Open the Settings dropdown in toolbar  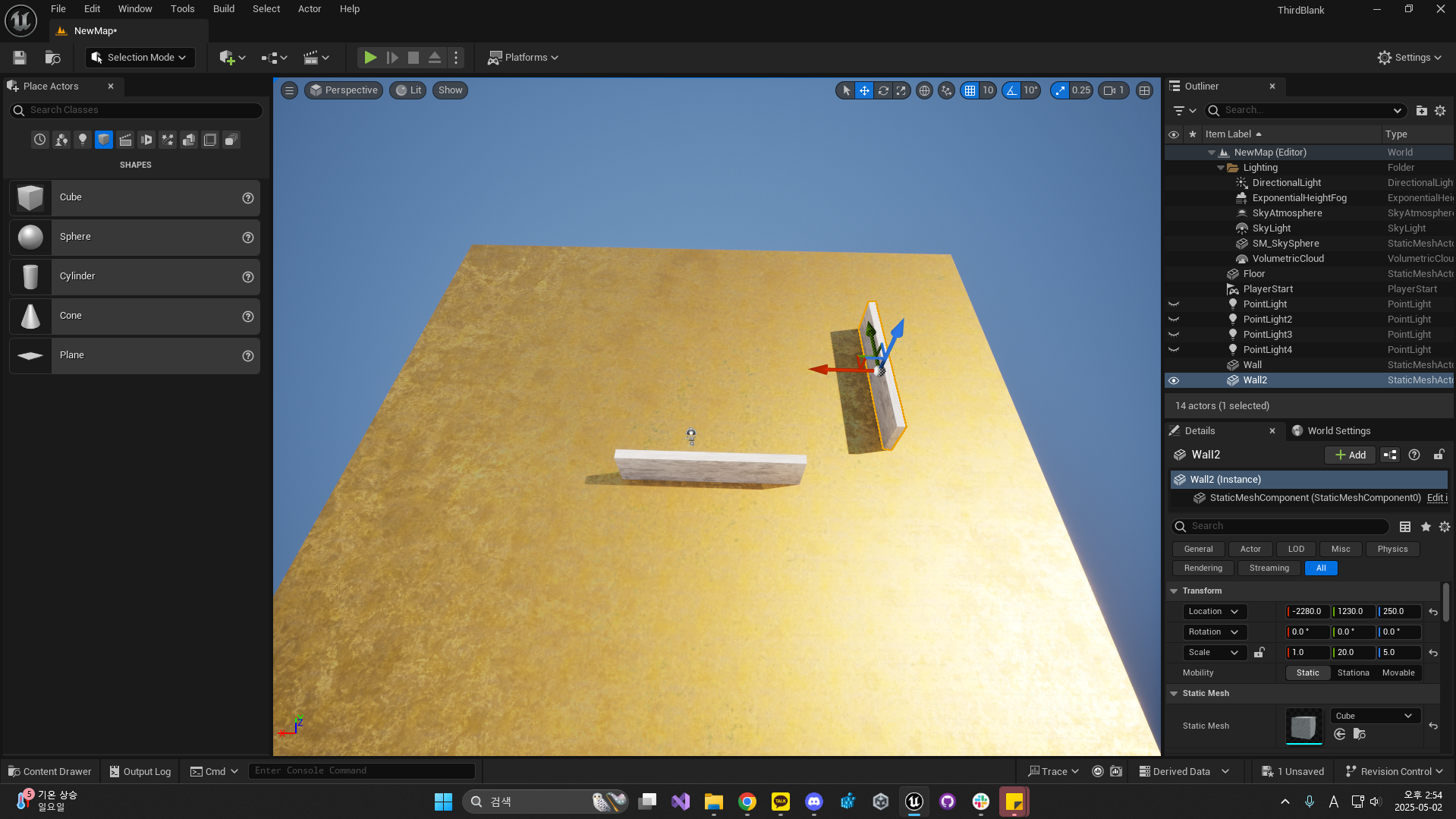[1410, 58]
